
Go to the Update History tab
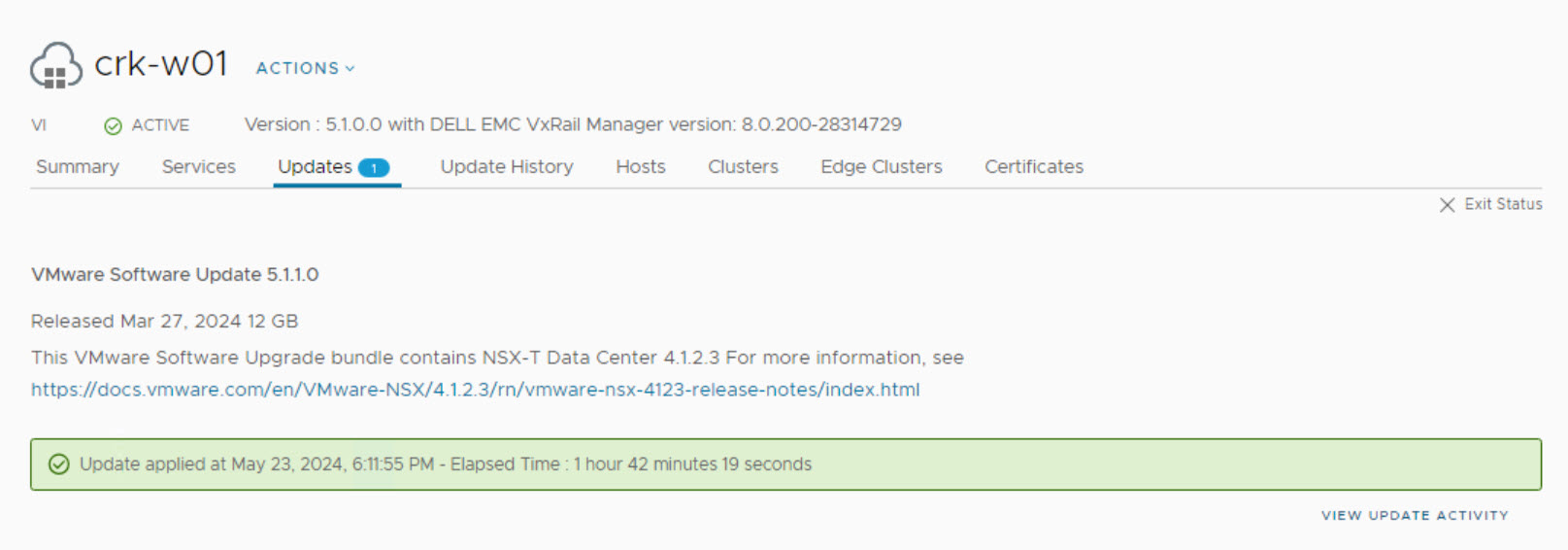point(506,167)
